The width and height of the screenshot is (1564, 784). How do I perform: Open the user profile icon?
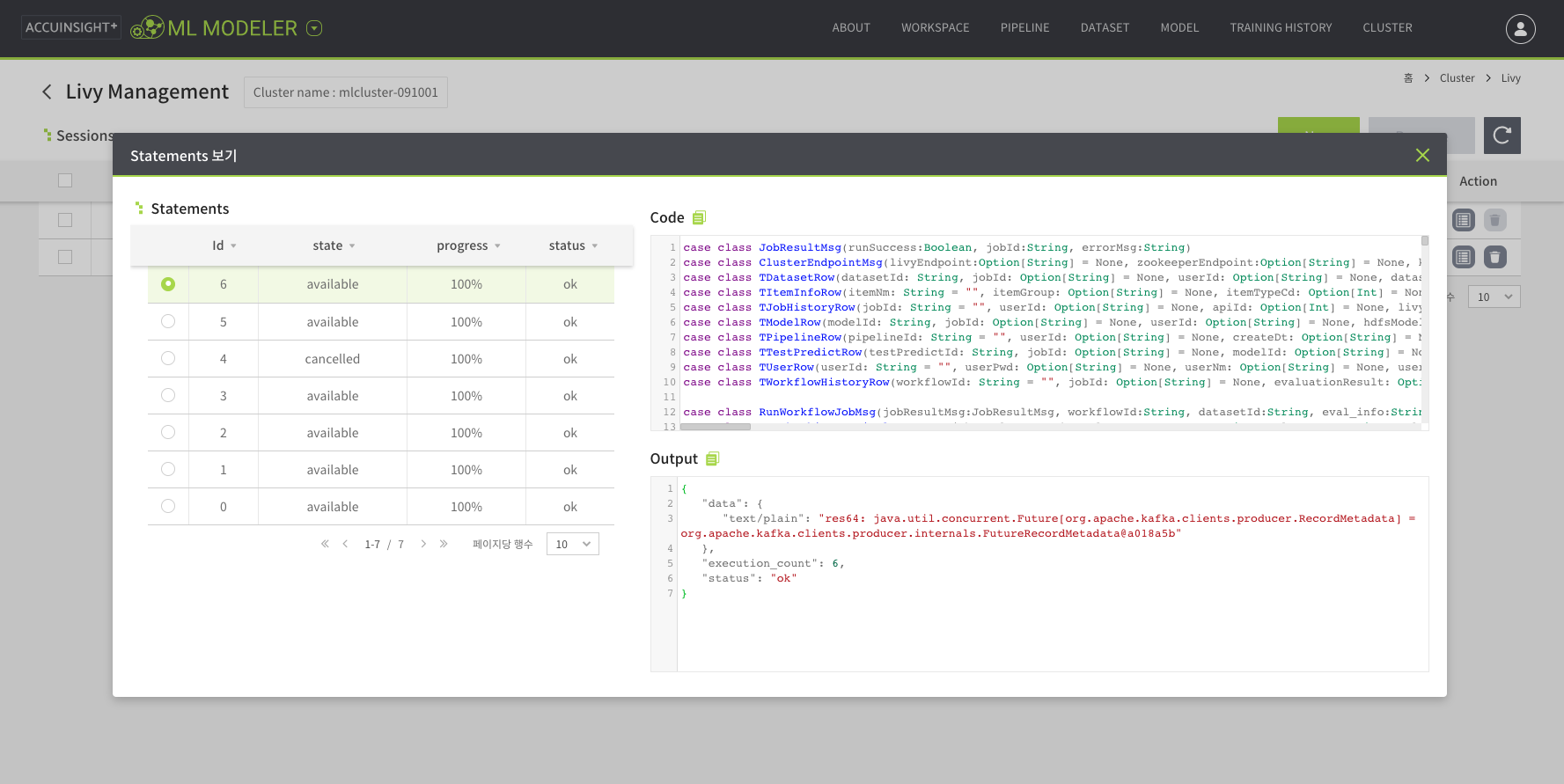pos(1521,28)
